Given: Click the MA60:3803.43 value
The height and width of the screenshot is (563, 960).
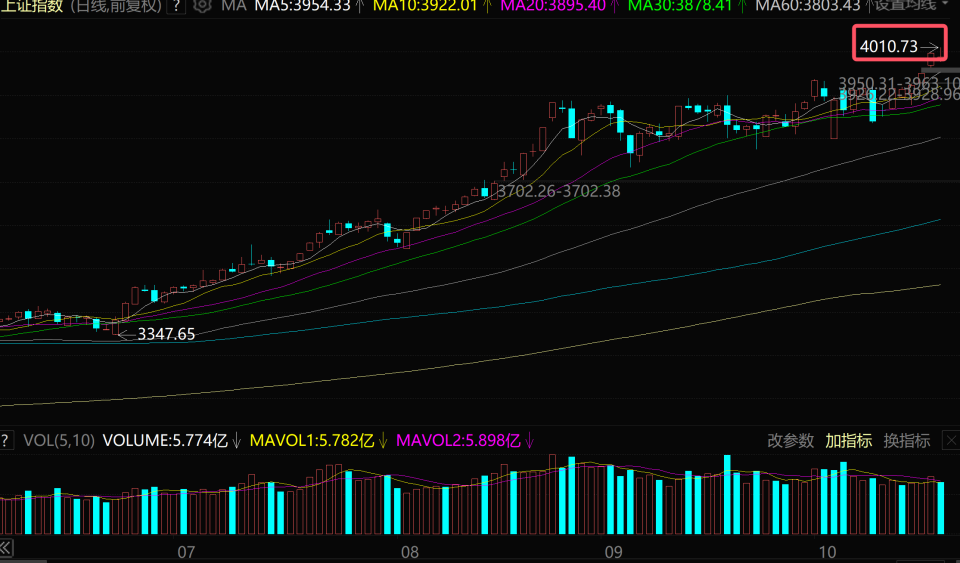Looking at the screenshot, I should coord(808,6).
